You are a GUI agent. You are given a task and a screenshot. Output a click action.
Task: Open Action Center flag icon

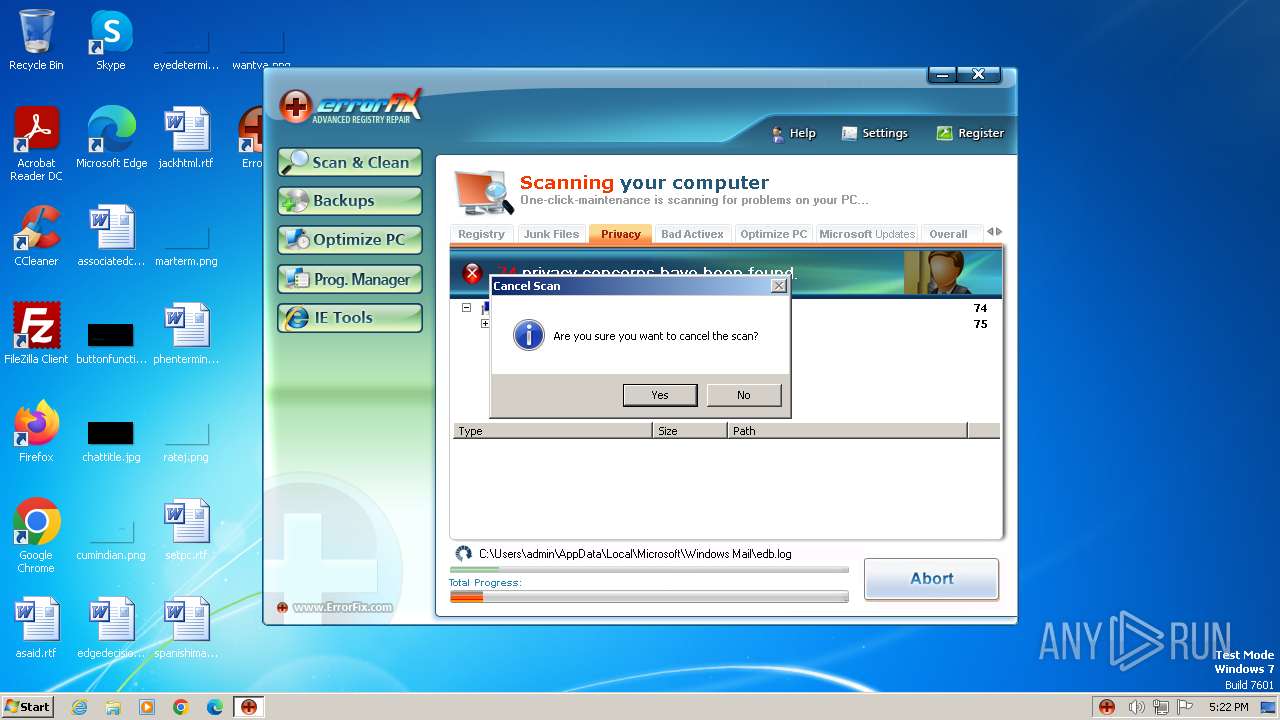[1186, 707]
